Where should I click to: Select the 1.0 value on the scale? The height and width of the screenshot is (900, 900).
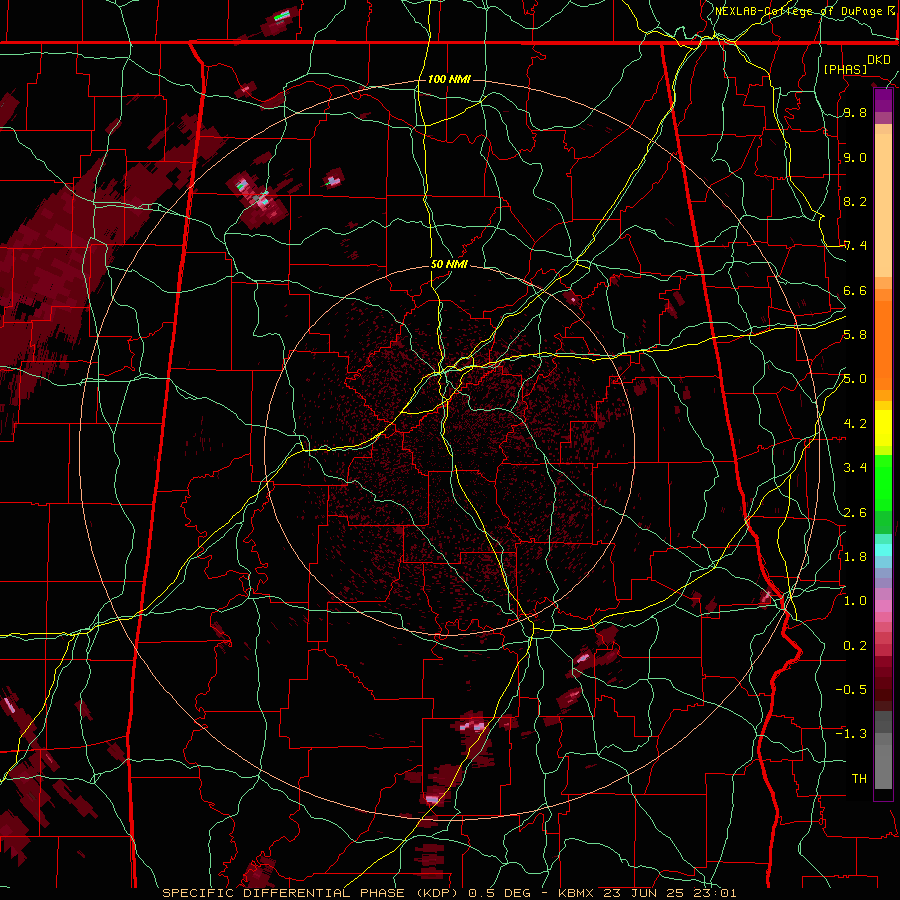point(855,601)
